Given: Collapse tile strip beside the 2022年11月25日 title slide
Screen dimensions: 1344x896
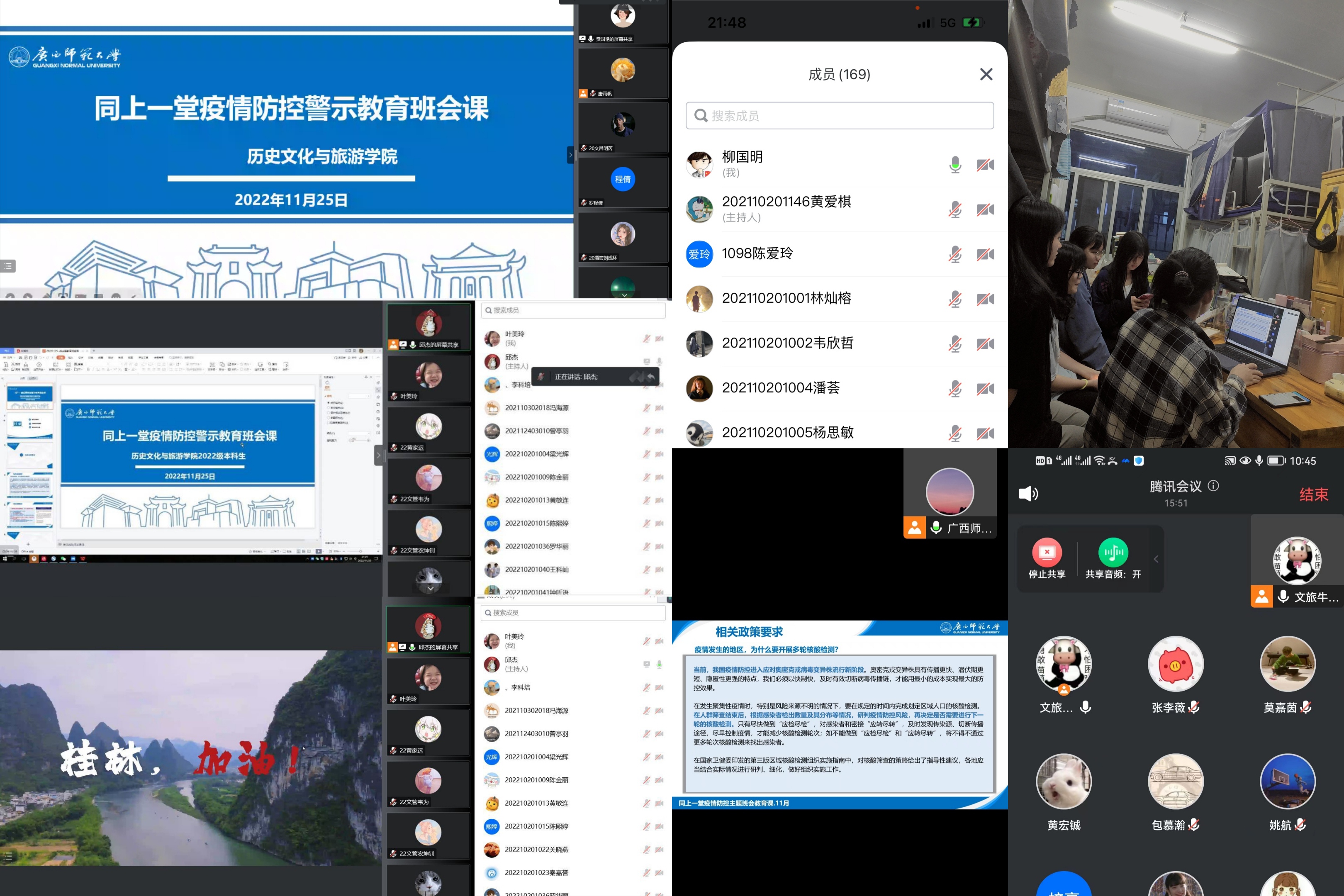Looking at the screenshot, I should pyautogui.click(x=570, y=155).
